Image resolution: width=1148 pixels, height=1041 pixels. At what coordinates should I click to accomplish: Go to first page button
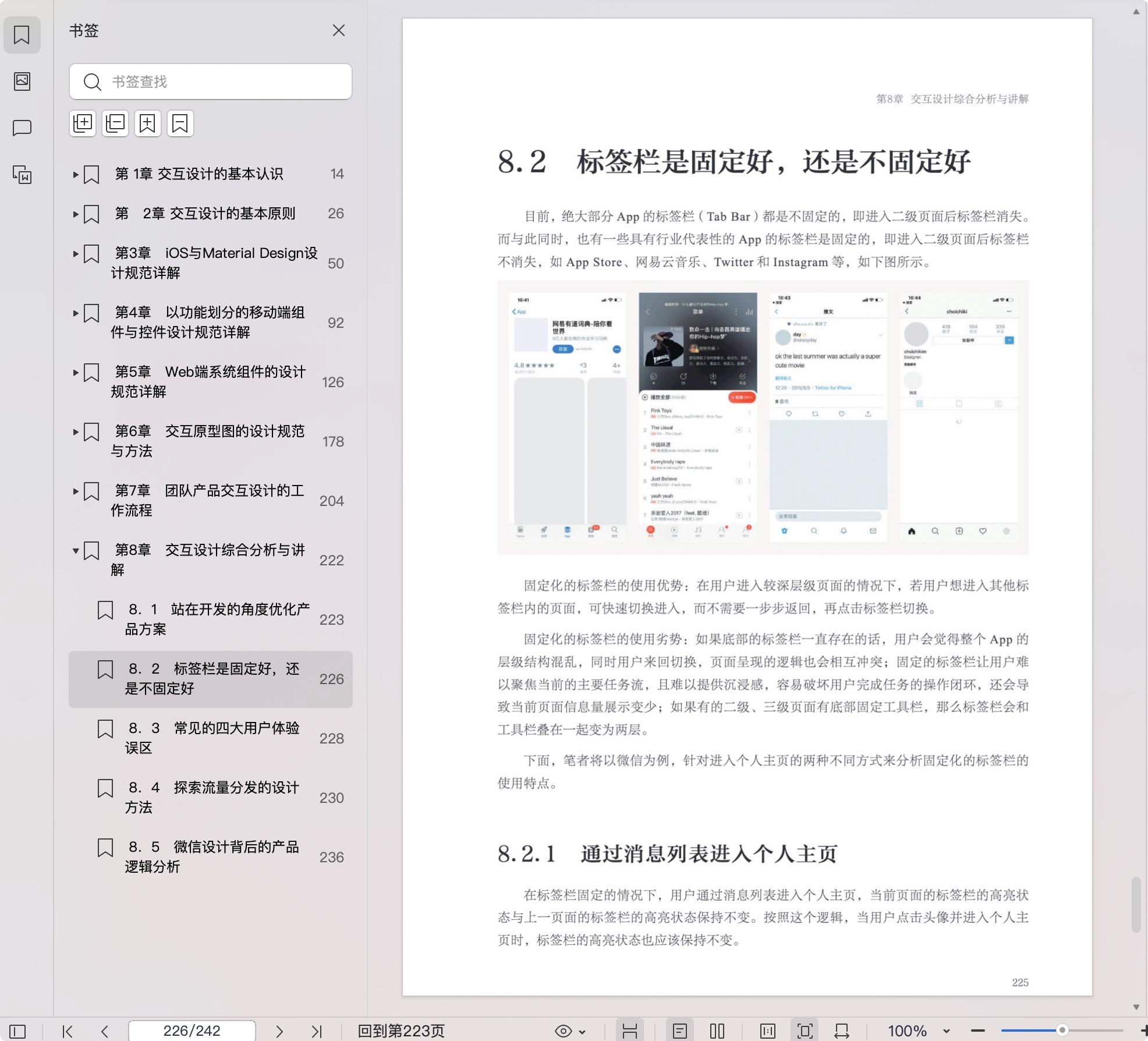click(68, 1031)
